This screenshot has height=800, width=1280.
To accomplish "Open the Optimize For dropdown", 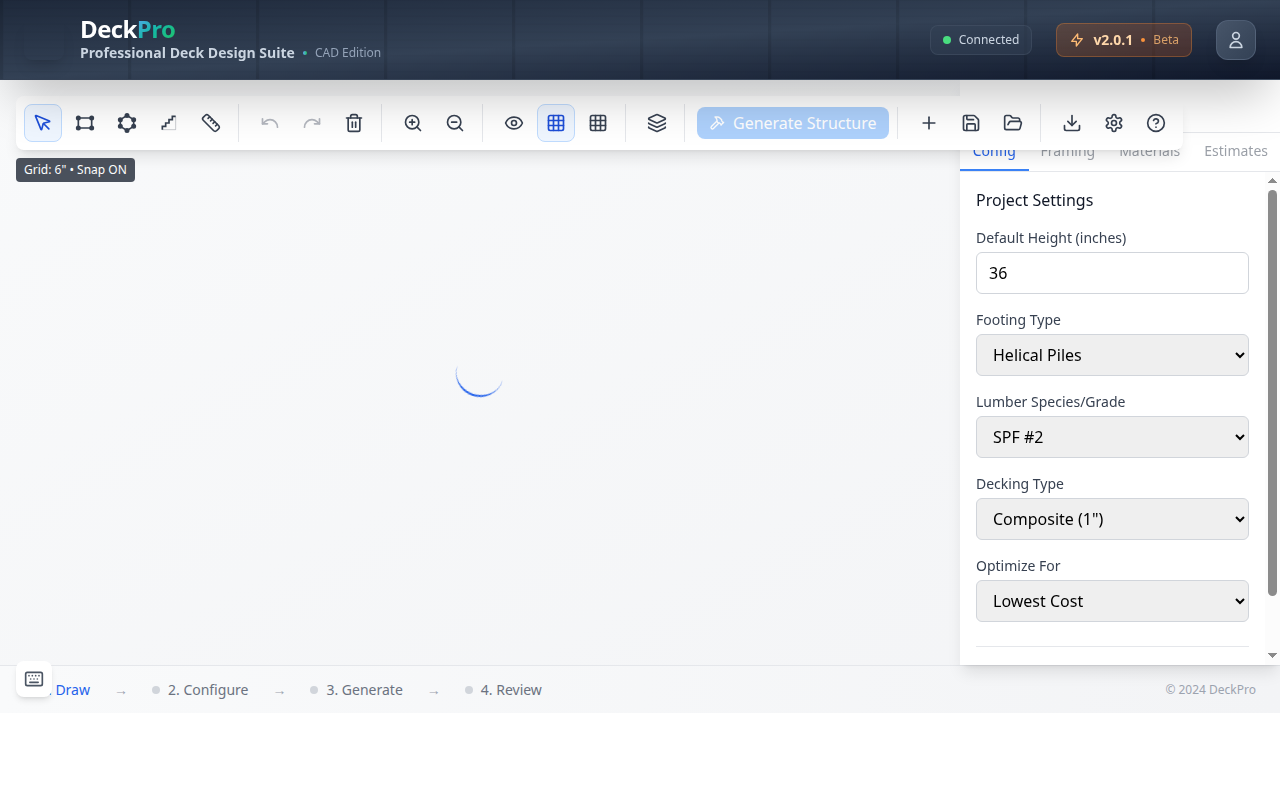I will [1112, 601].
